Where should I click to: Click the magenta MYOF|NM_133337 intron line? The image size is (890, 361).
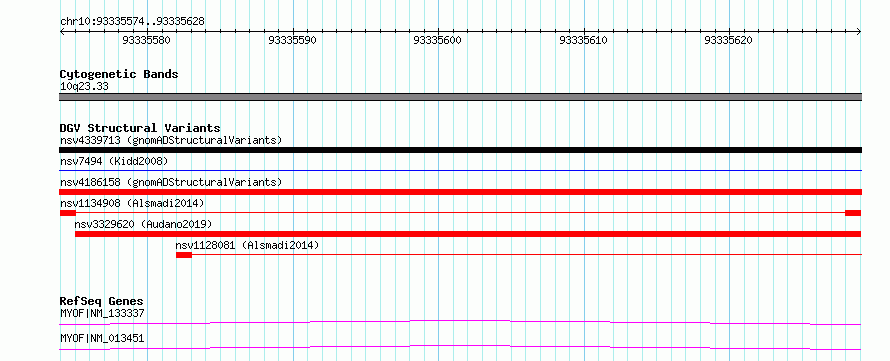pos(460,322)
